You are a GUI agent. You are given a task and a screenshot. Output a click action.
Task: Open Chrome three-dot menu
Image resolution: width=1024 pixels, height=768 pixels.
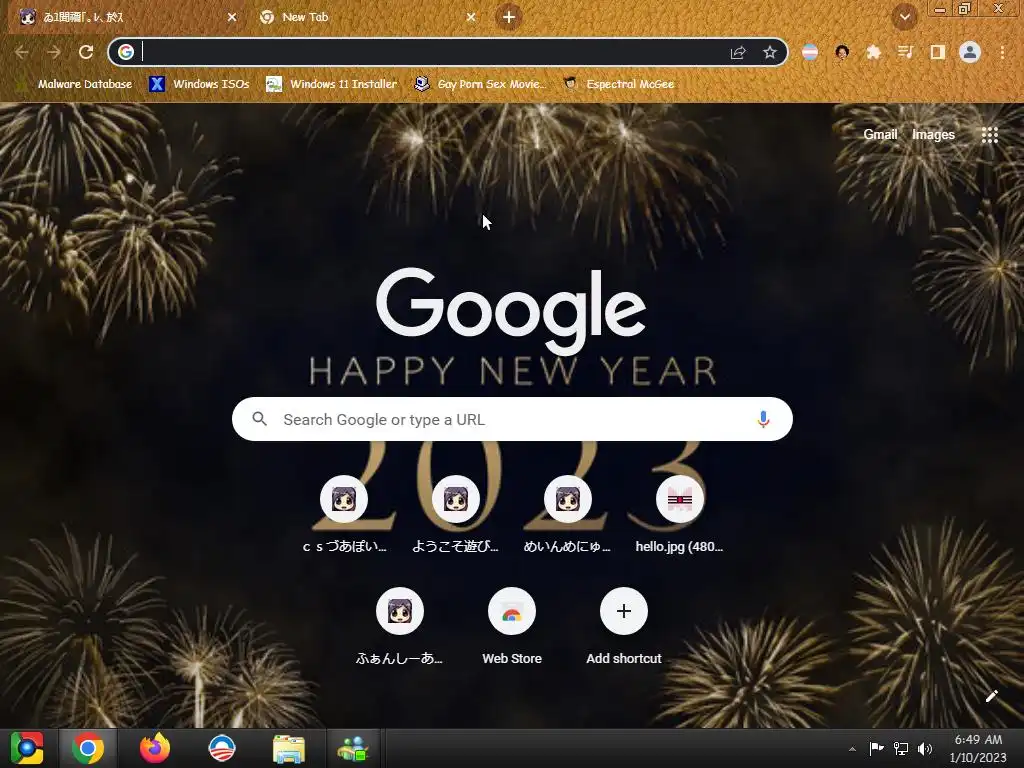point(1002,52)
